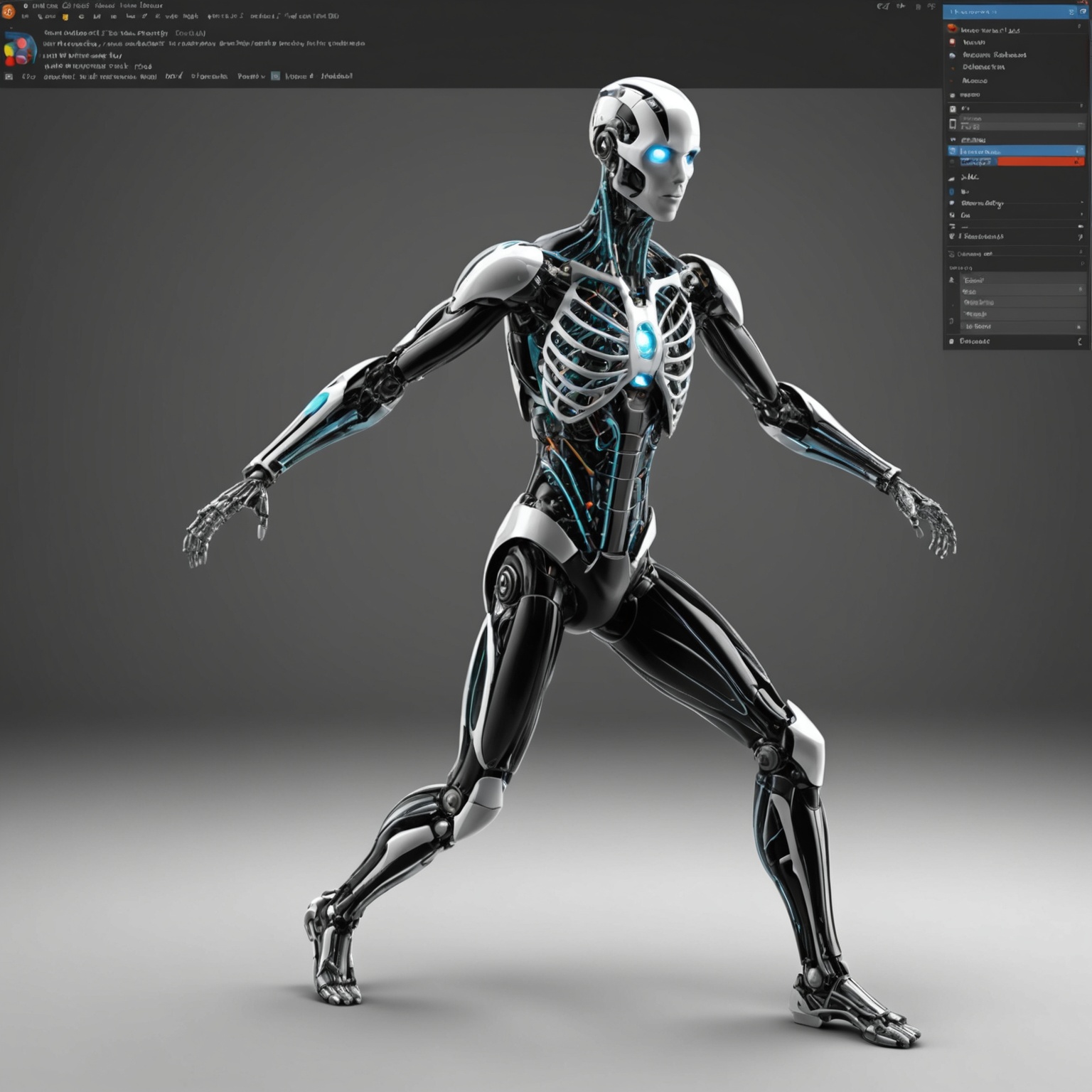Image resolution: width=1092 pixels, height=1092 pixels.
Task: Click the device outline icon in side panel
Action: tap(953, 124)
